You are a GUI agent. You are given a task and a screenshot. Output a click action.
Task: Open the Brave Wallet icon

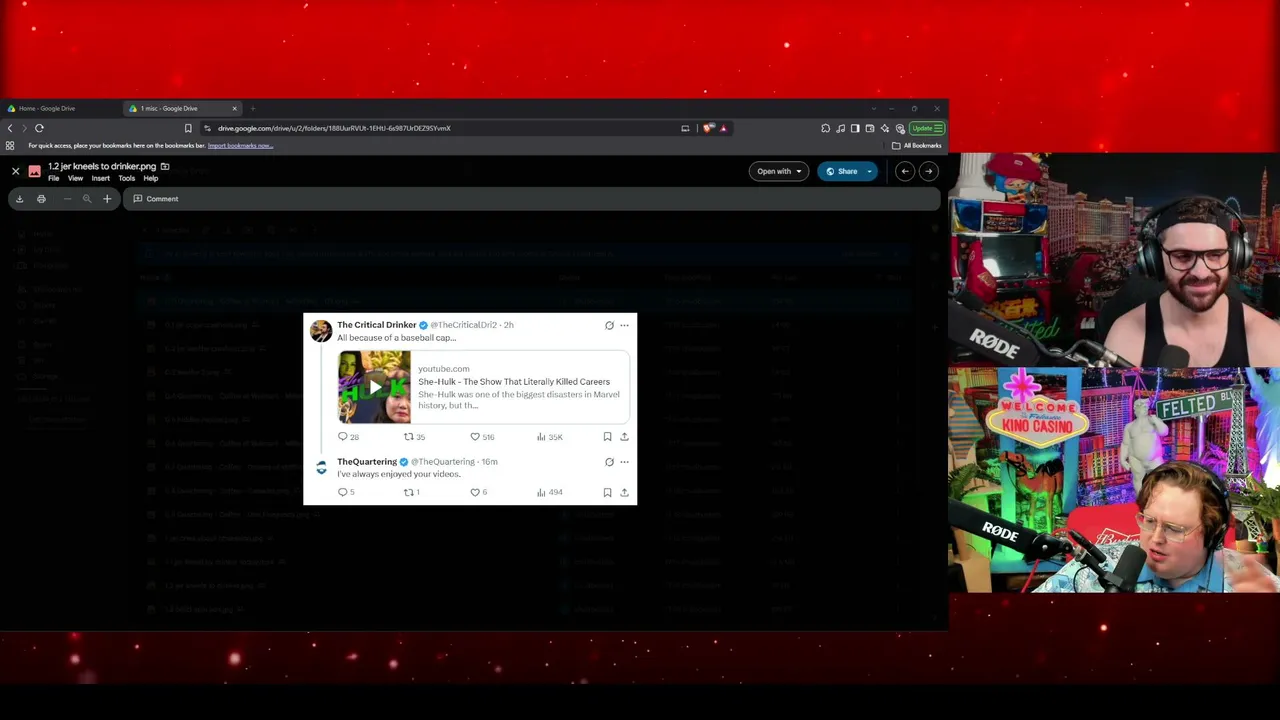870,128
